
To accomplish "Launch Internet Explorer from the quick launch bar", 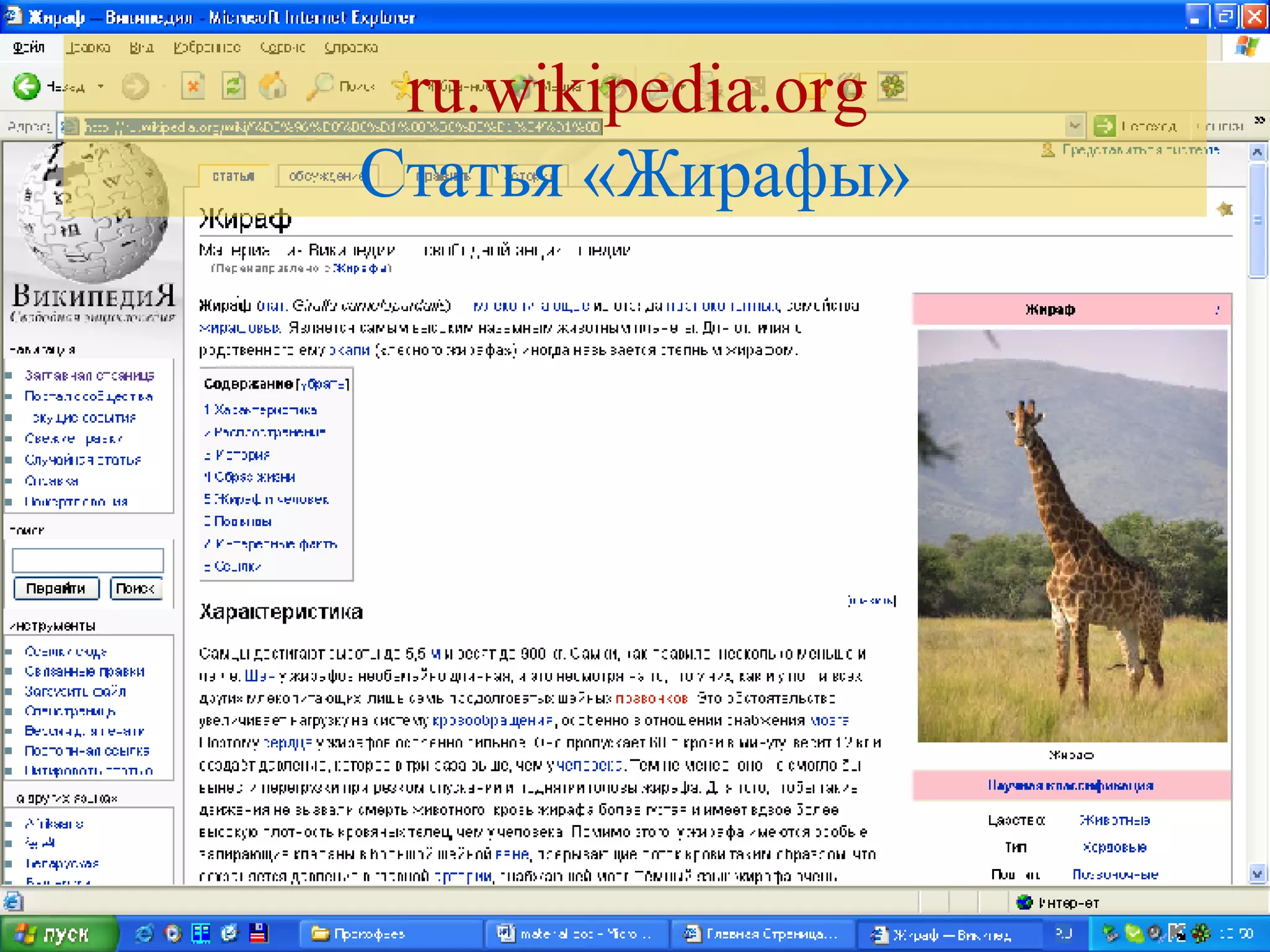I will tap(144, 933).
